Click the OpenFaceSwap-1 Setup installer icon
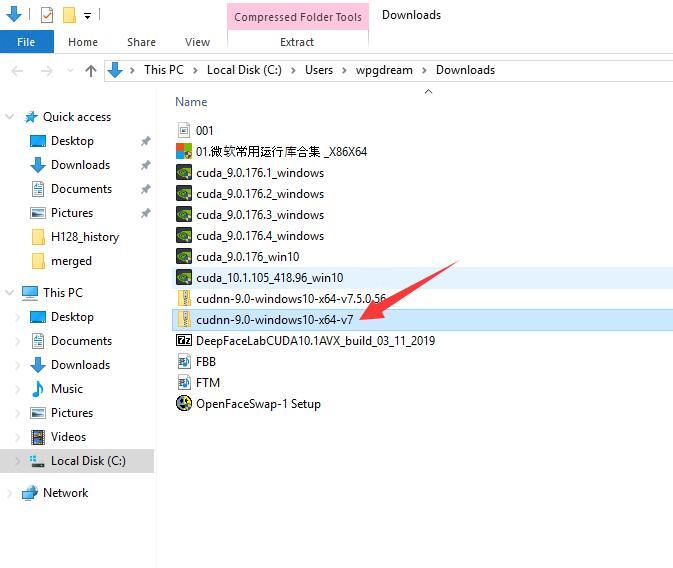Viewport: 673px width, 568px height. [x=184, y=404]
